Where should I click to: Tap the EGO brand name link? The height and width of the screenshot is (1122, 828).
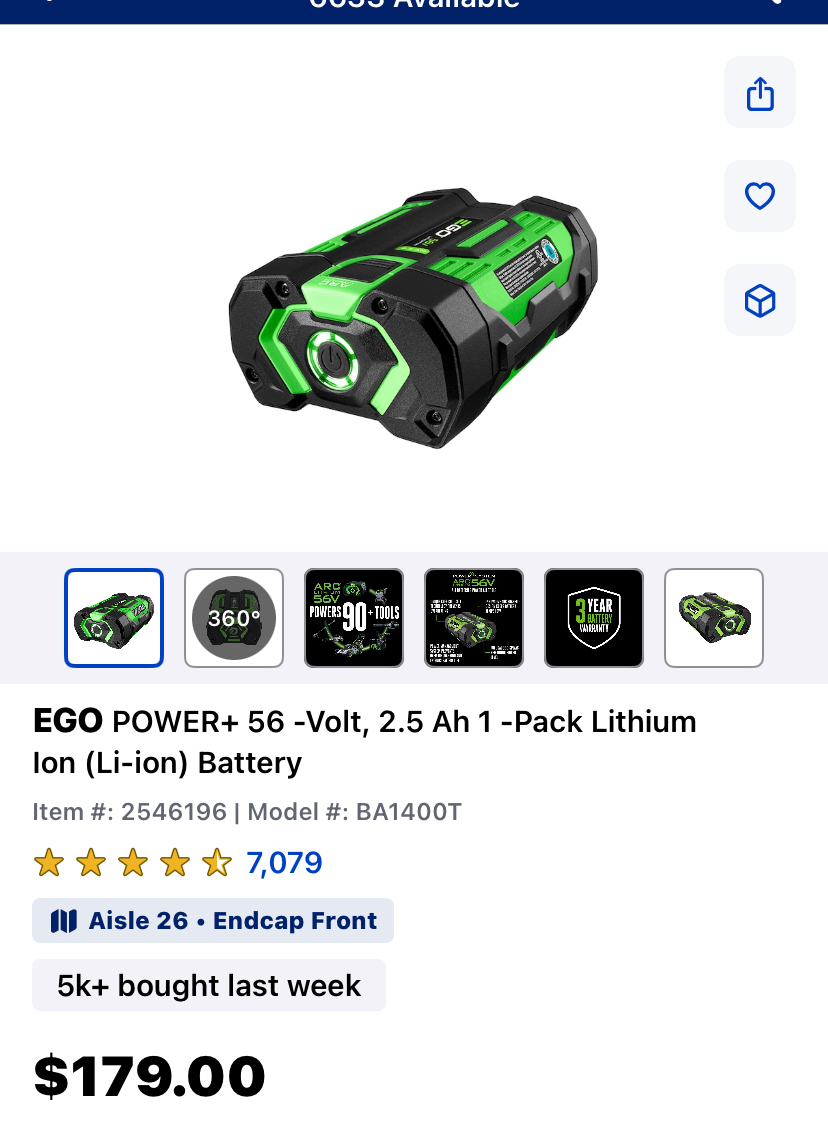pos(68,721)
